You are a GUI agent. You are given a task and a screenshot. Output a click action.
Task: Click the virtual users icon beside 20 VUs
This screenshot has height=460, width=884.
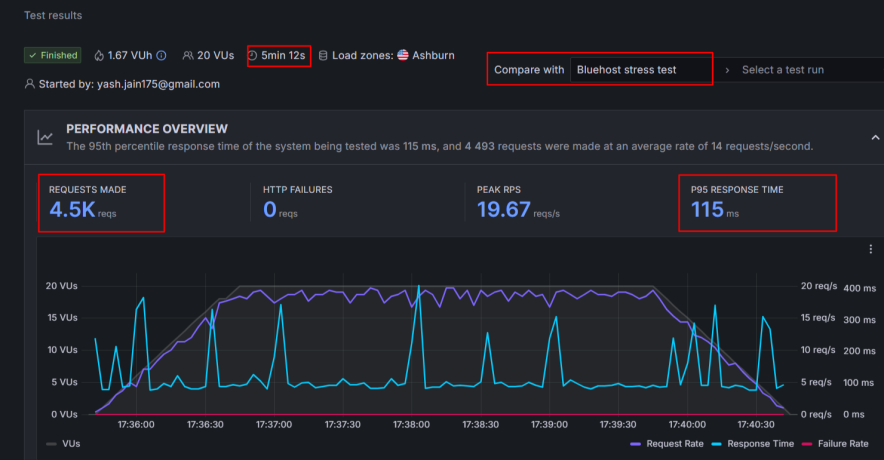[x=188, y=56]
